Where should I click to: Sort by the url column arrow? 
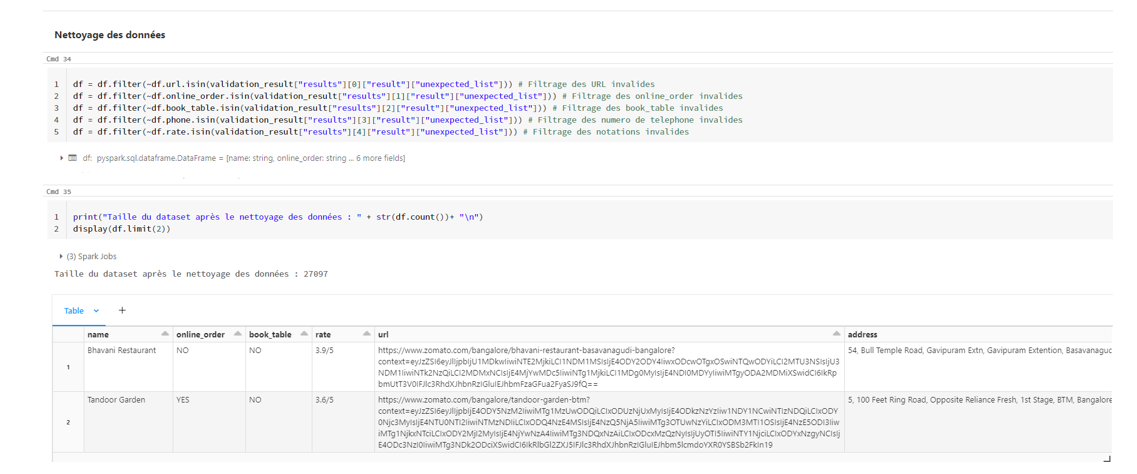coord(838,334)
